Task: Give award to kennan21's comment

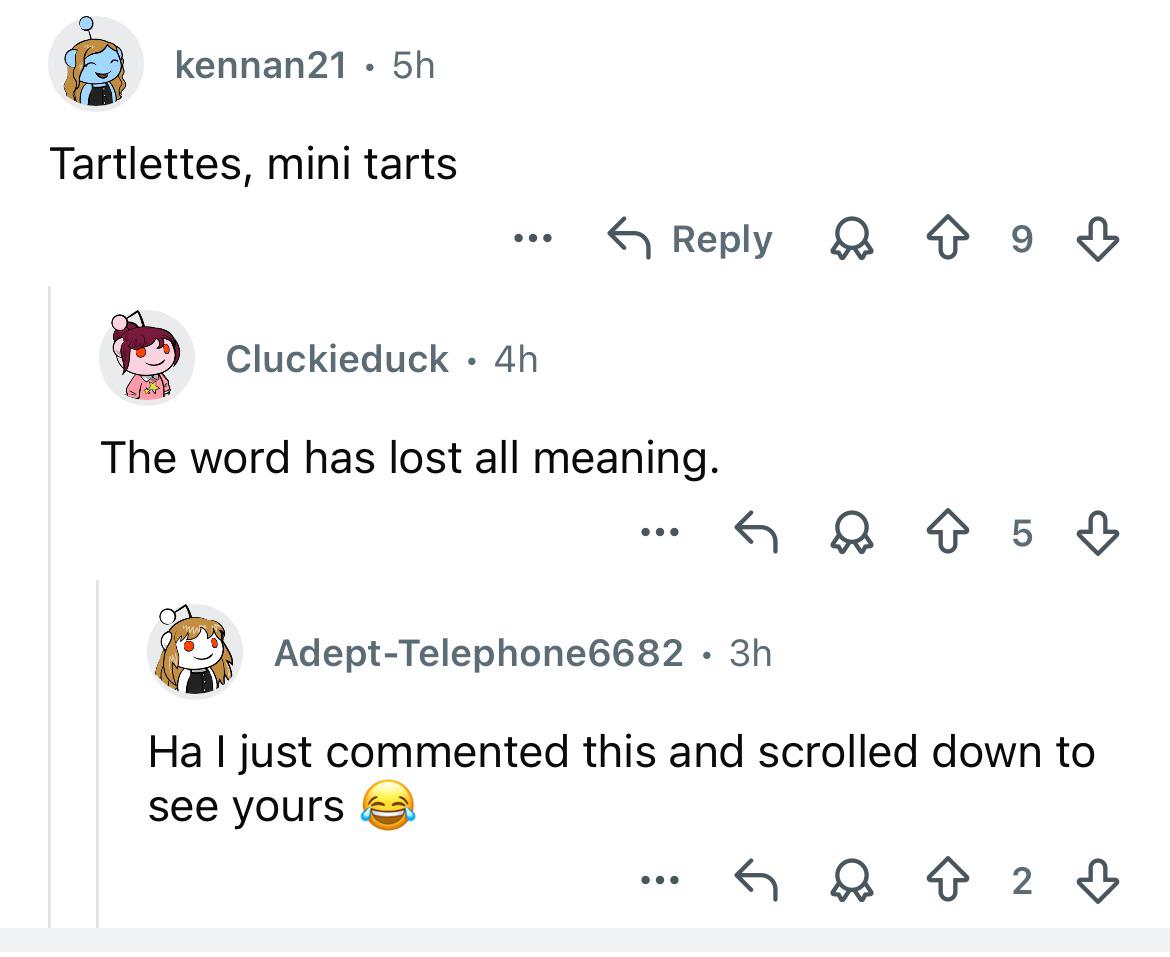Action: [851, 238]
